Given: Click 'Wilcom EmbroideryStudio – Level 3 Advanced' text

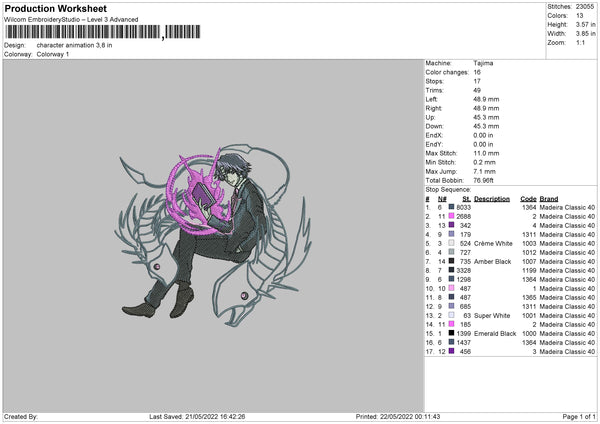Looking at the screenshot, I should point(71,19).
